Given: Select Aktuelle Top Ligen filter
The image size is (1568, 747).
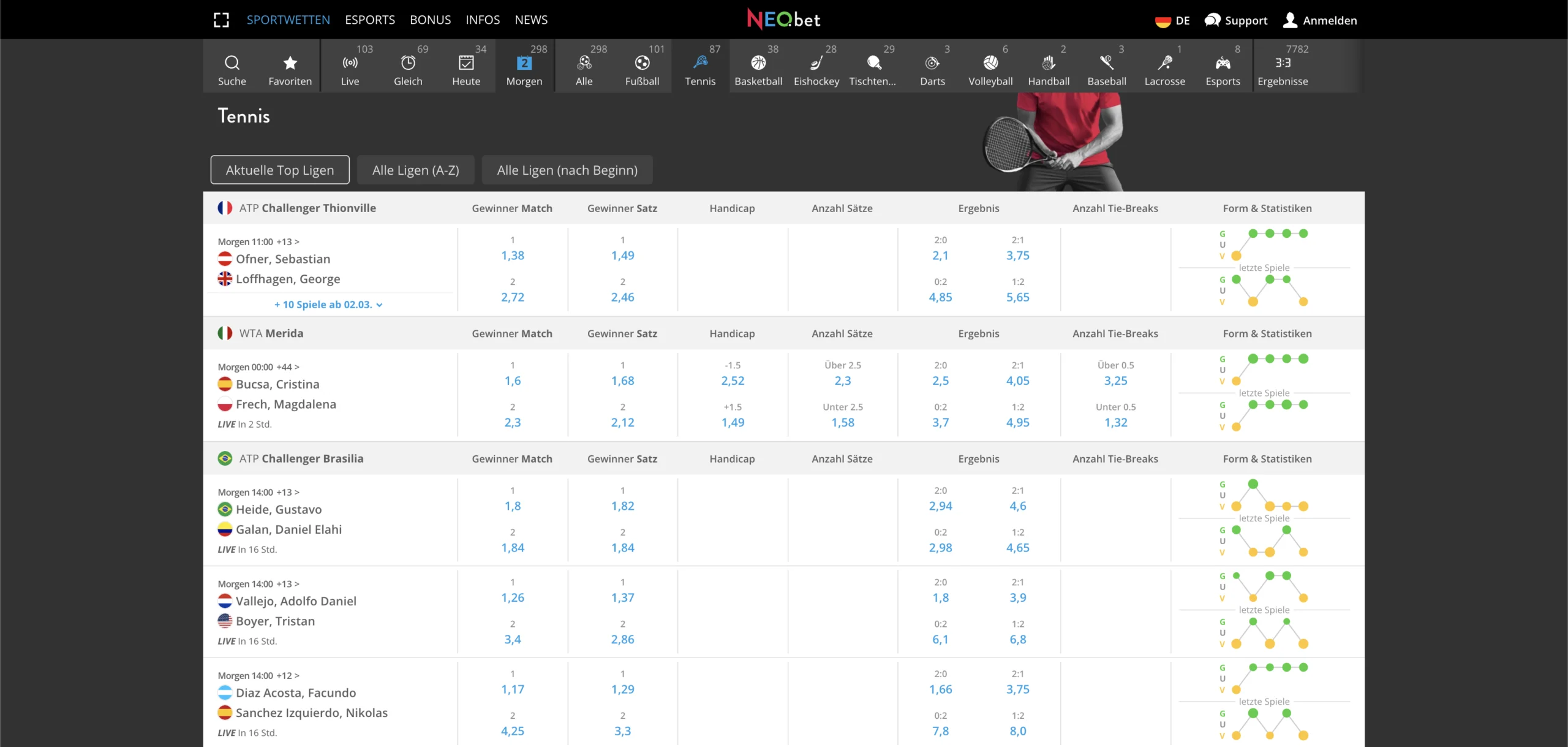Looking at the screenshot, I should coord(280,170).
